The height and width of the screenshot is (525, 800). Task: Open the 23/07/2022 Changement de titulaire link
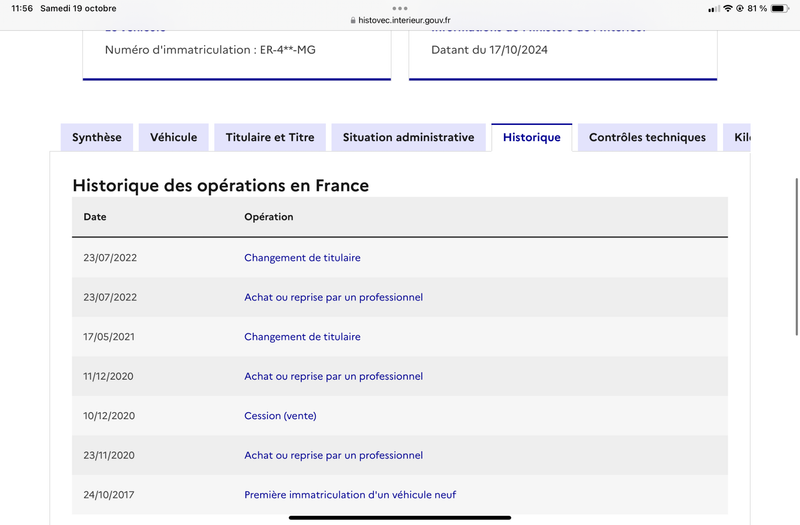coord(302,258)
